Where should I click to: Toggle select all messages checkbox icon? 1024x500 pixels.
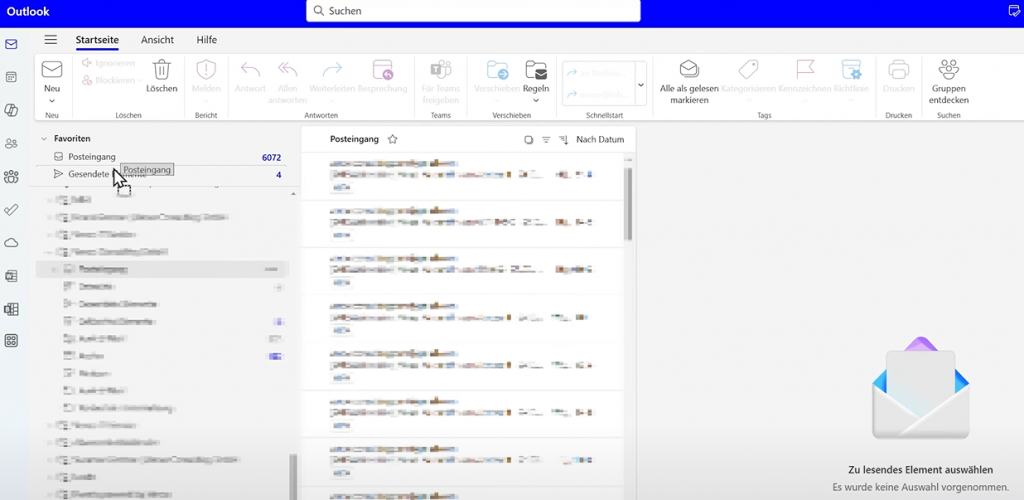pos(528,140)
